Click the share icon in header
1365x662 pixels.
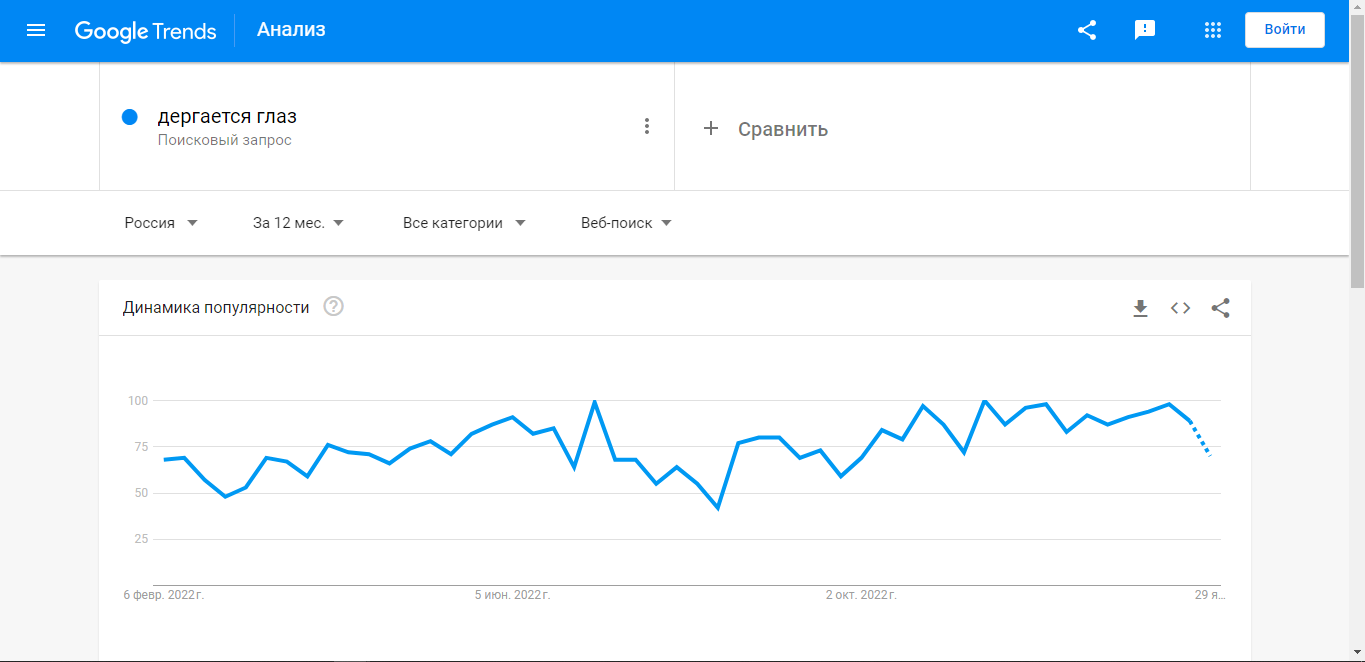pos(1087,30)
